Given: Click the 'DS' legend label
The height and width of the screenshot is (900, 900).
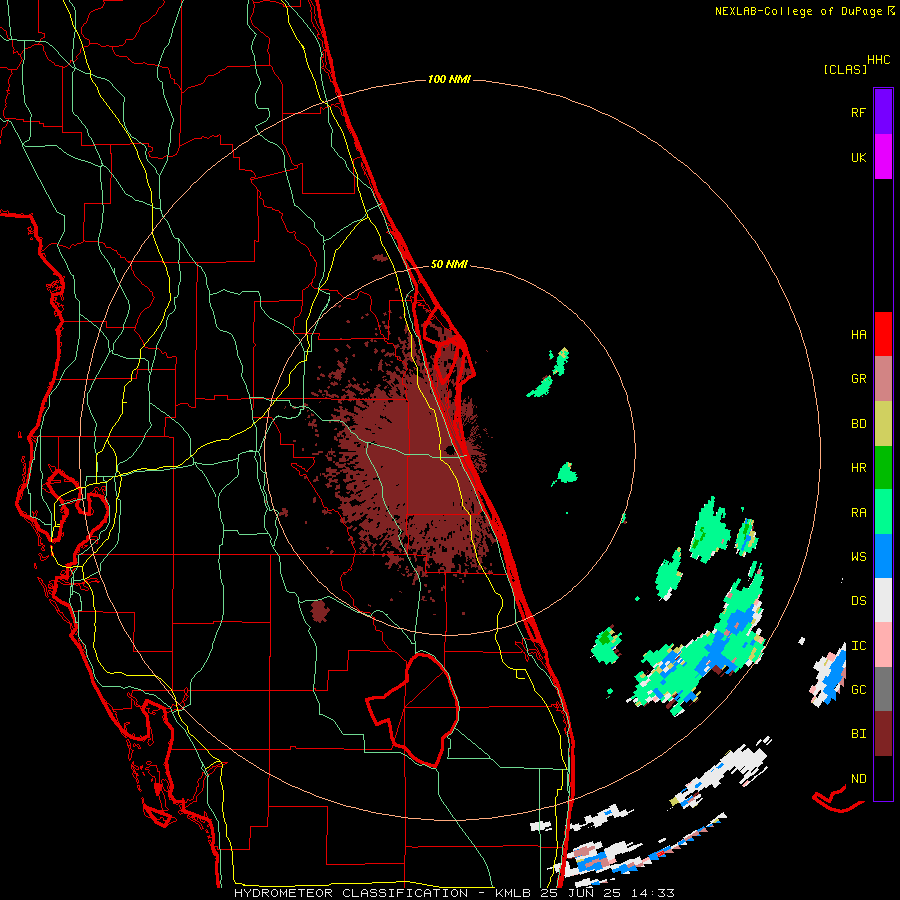Looking at the screenshot, I should click(x=859, y=600).
